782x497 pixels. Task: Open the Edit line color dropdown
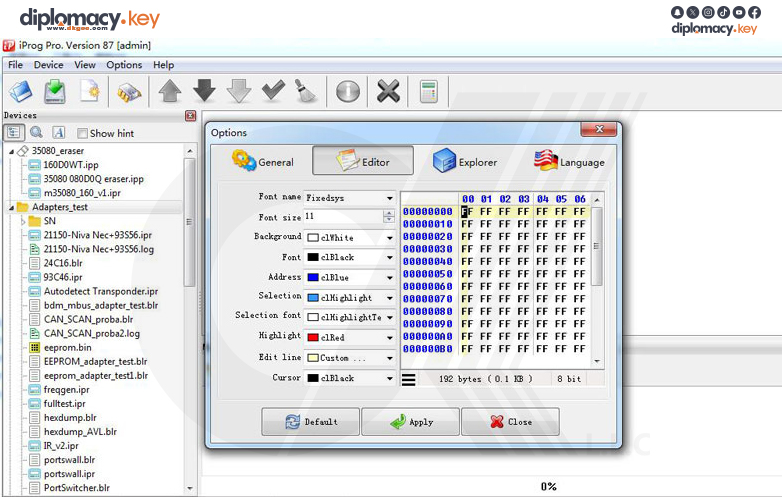(x=390, y=358)
